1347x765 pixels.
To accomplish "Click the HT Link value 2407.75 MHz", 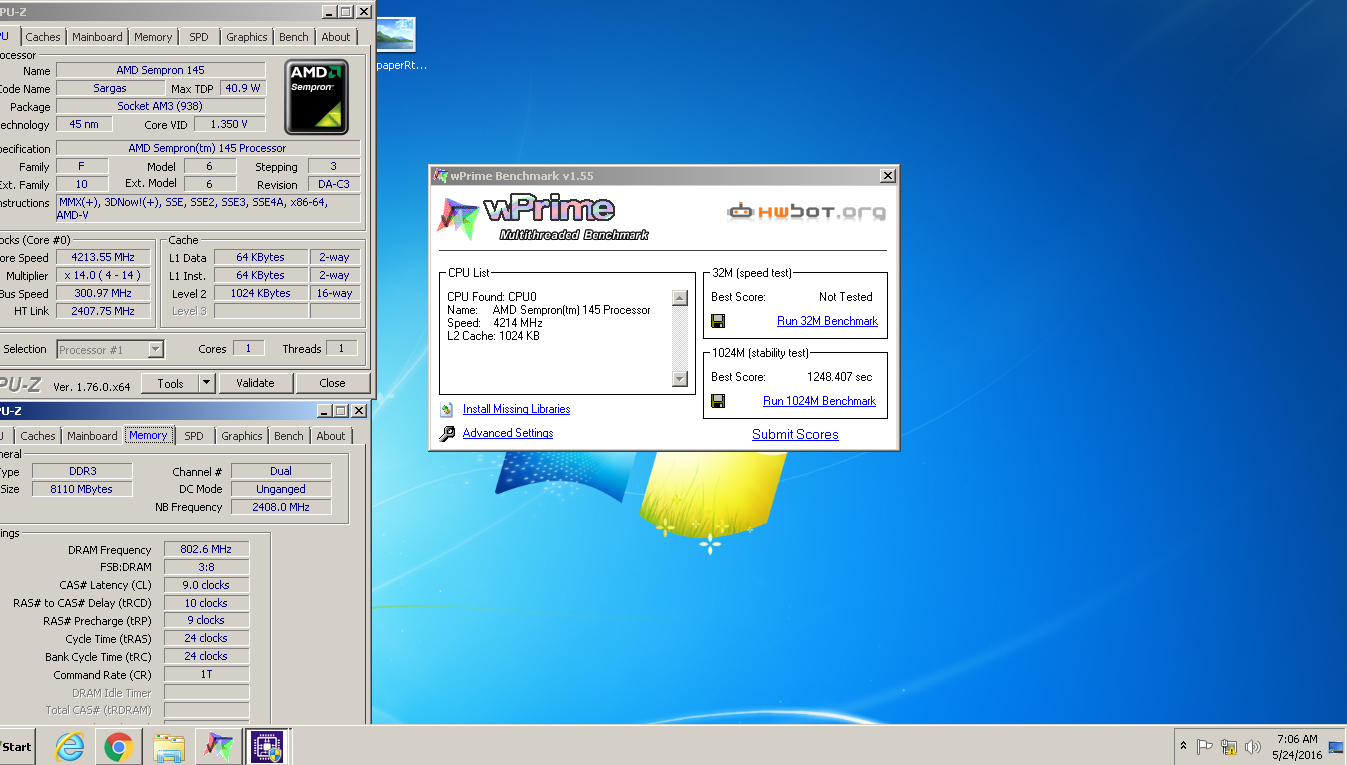I will (104, 311).
